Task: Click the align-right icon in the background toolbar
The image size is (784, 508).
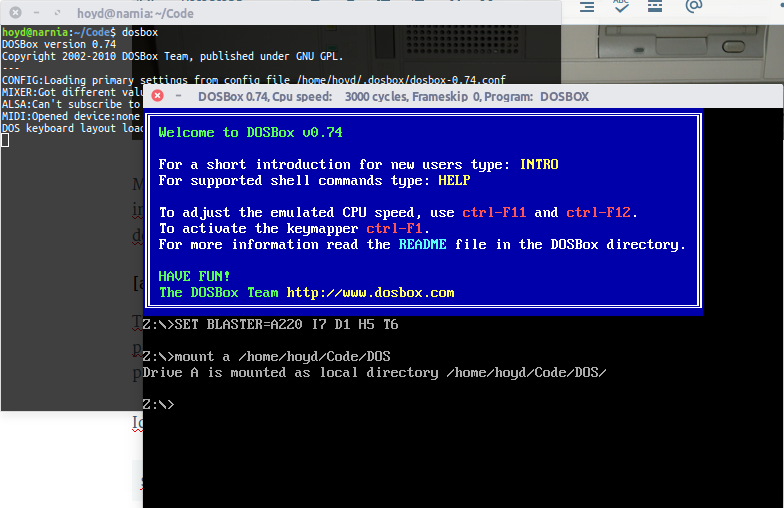Action: click(x=587, y=6)
